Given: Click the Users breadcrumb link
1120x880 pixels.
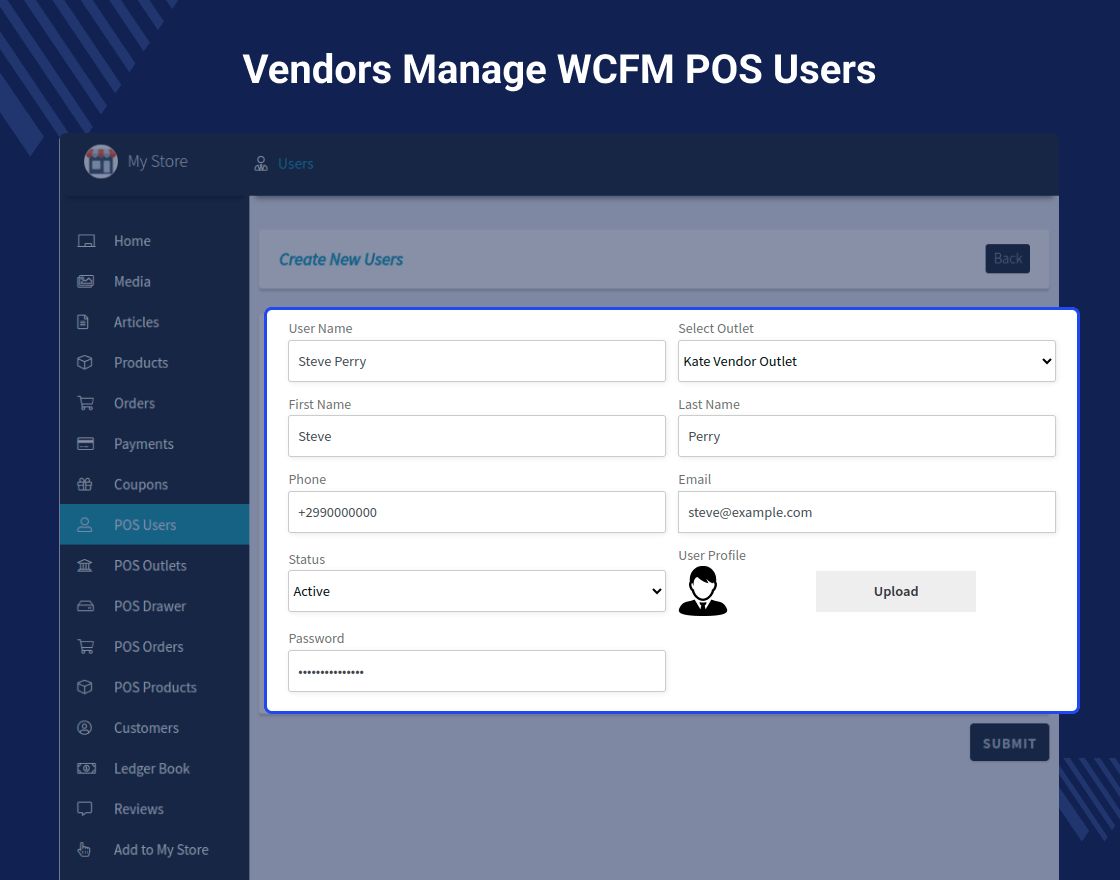Looking at the screenshot, I should pos(296,164).
